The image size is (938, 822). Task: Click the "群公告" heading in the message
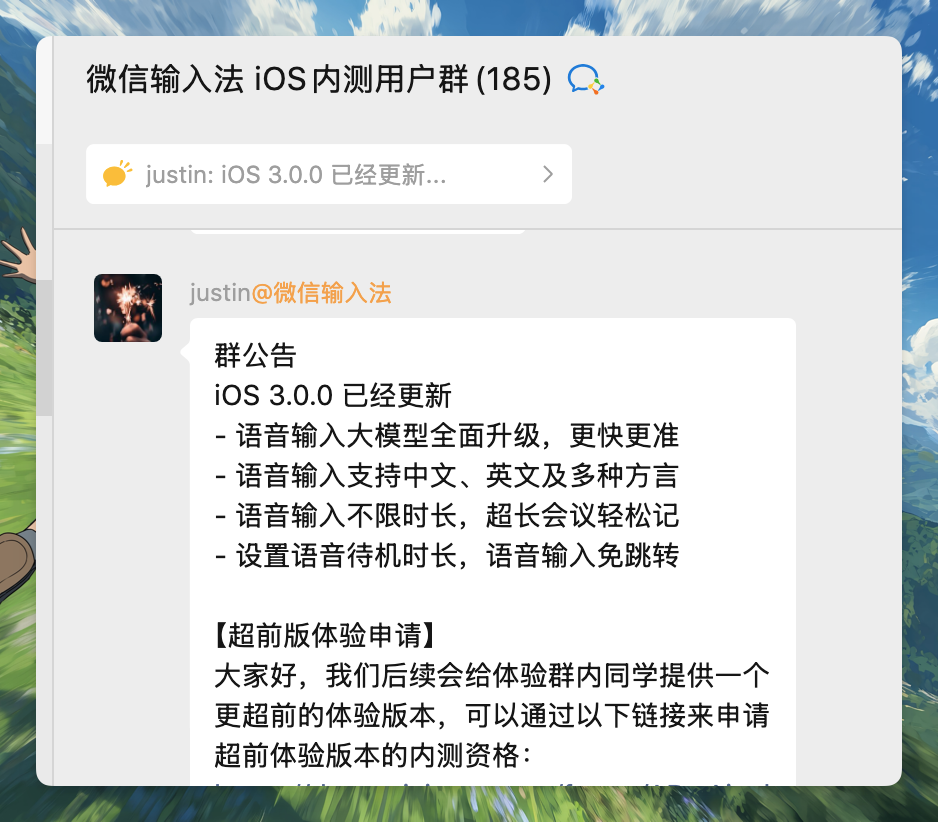(255, 355)
